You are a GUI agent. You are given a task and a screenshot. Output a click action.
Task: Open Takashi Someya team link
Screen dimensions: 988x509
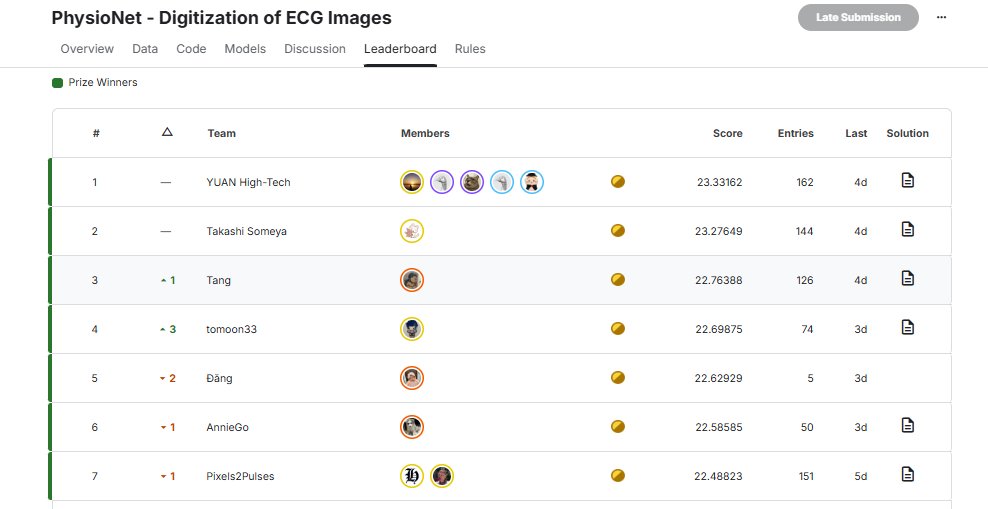pos(246,231)
